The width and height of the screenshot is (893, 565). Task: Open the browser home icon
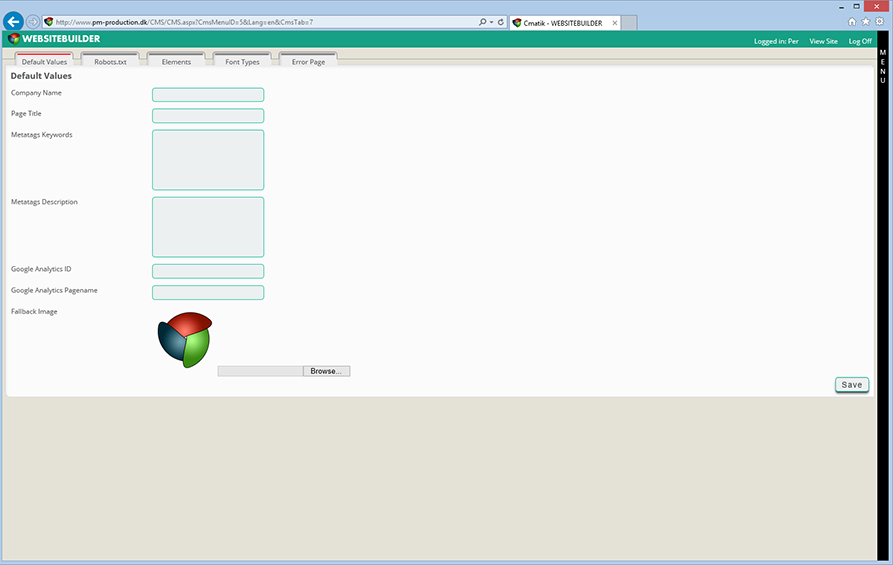click(x=852, y=21)
